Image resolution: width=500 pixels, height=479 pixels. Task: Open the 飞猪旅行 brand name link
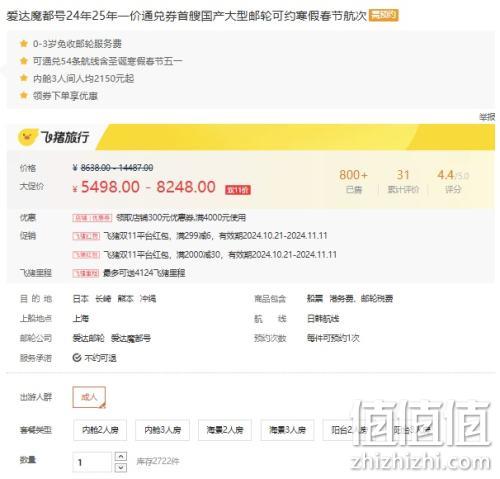tap(65, 137)
